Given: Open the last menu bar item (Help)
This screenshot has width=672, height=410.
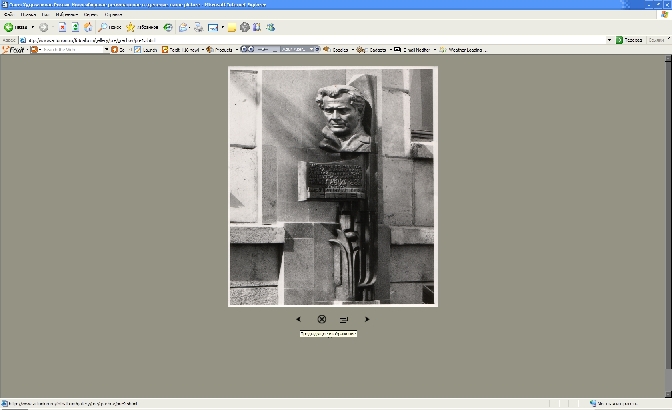Looking at the screenshot, I should click(x=113, y=15).
